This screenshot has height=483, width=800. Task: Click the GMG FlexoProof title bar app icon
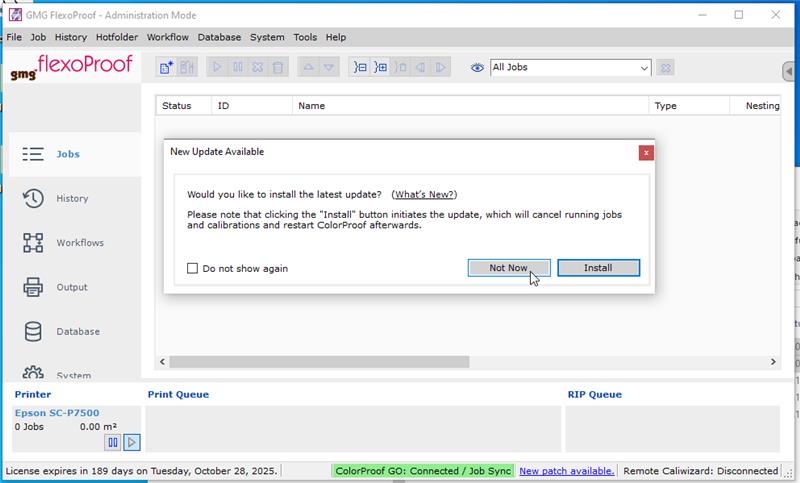click(16, 15)
